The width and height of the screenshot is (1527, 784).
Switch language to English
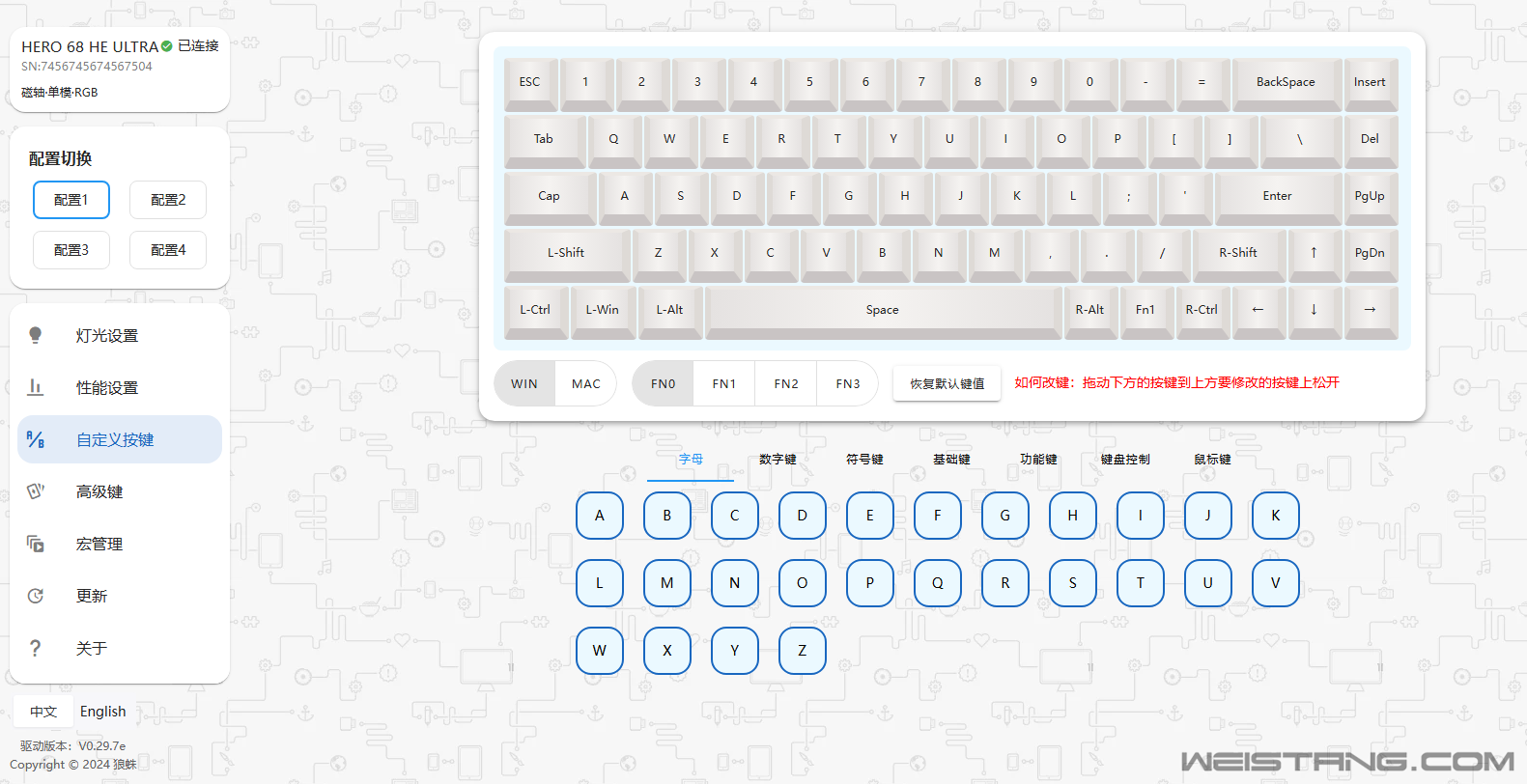[x=103, y=712]
